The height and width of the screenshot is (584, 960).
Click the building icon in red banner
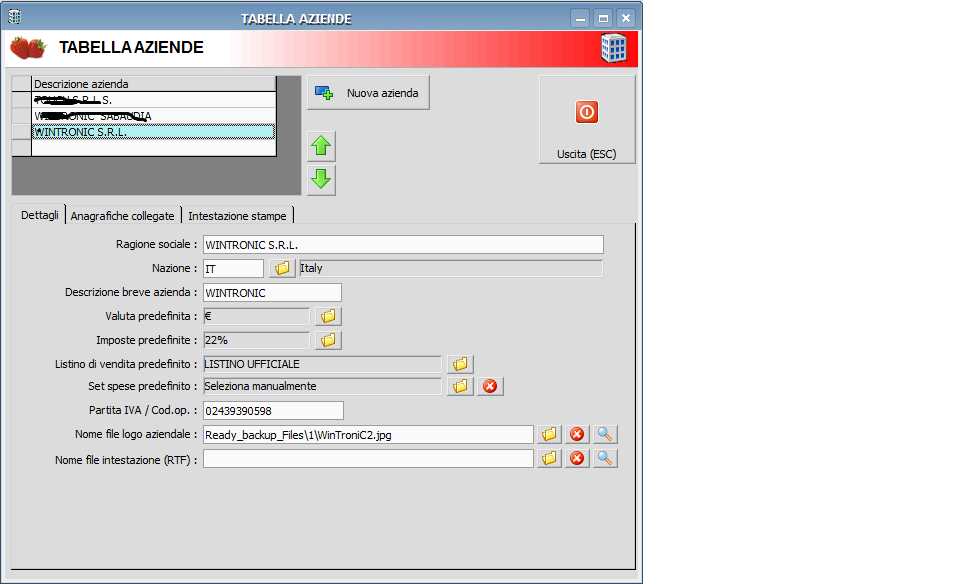point(614,48)
